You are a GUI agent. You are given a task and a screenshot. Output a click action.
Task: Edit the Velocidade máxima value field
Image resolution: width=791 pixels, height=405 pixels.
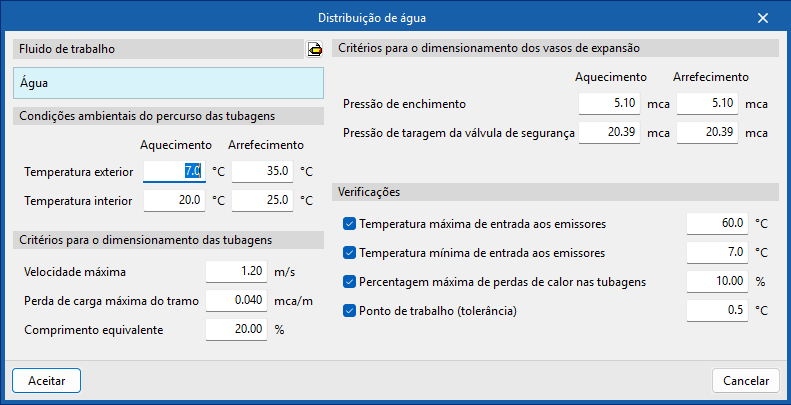point(235,271)
